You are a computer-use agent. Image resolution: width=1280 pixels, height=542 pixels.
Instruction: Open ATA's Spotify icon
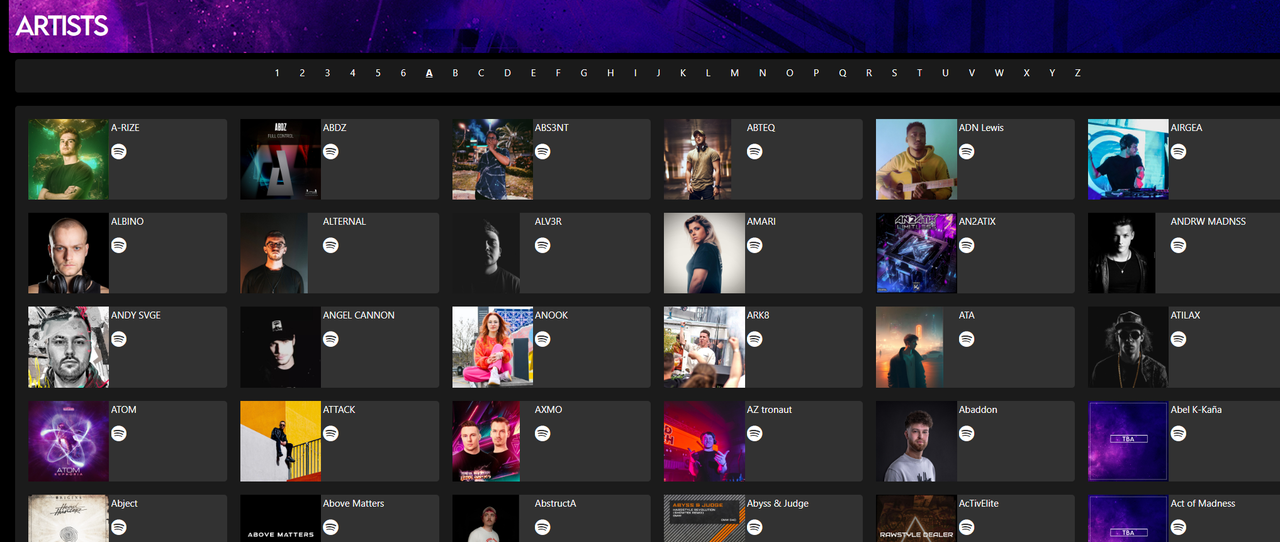pyautogui.click(x=967, y=339)
